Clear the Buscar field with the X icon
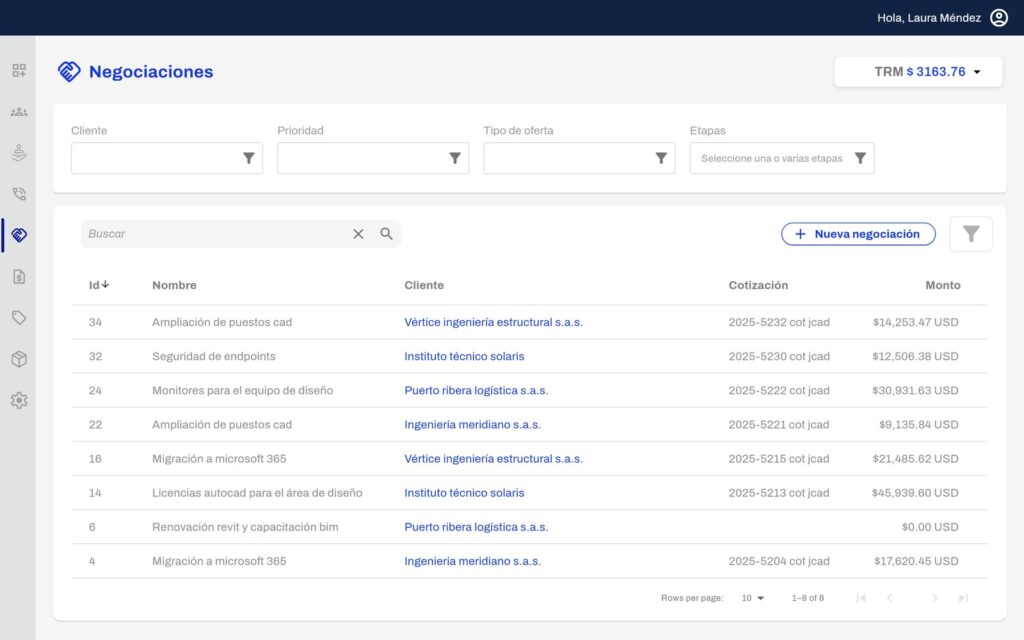This screenshot has height=640, width=1024. (x=358, y=234)
